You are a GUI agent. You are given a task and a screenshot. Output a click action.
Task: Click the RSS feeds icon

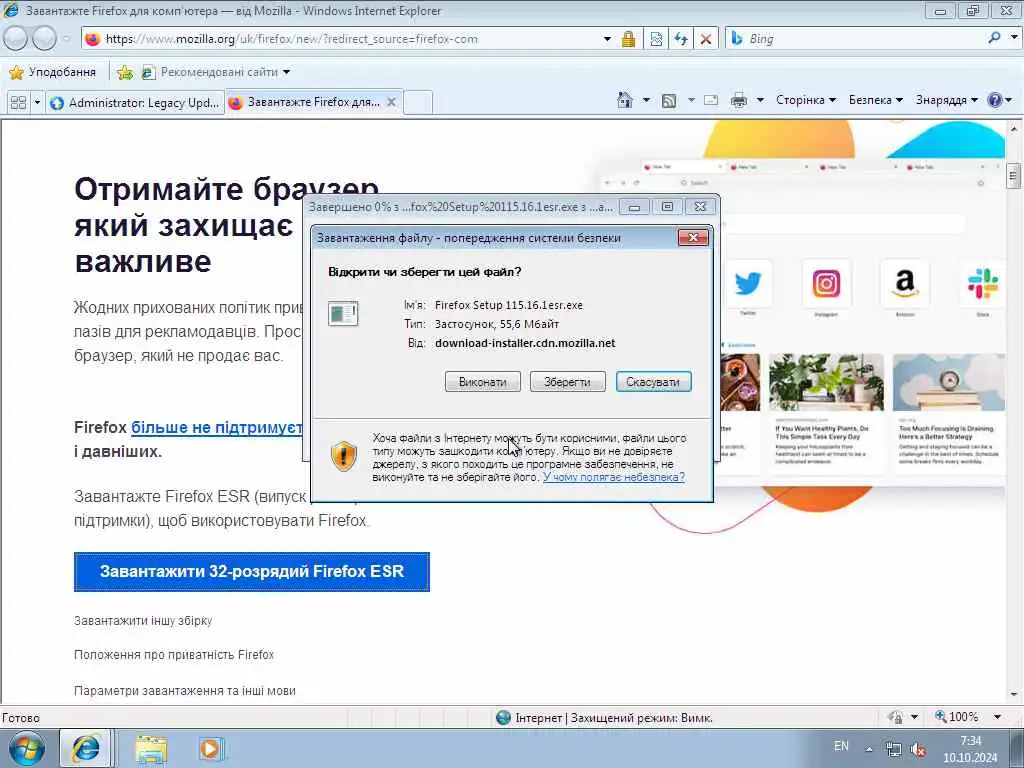[669, 101]
